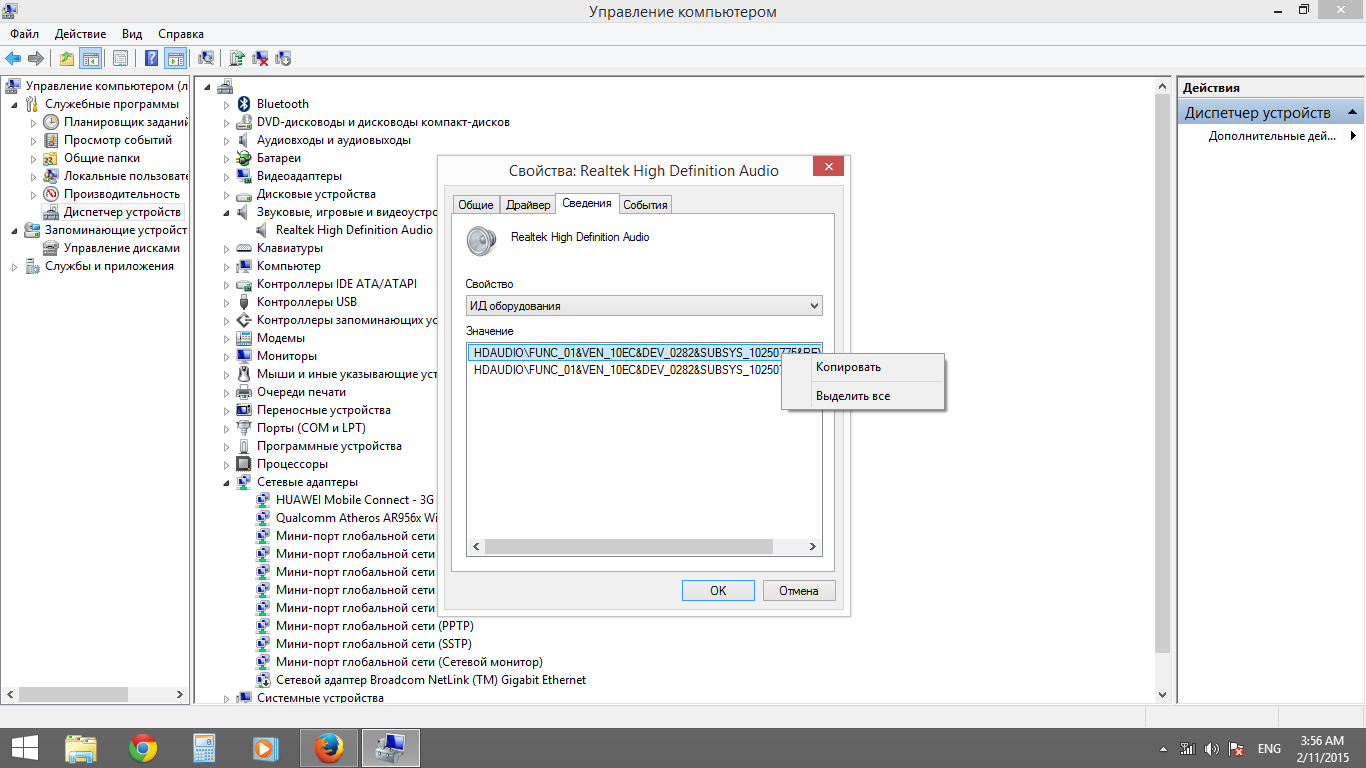Screen dimensions: 1366x768
Task: Switch to the Общие tab
Action: pyautogui.click(x=476, y=205)
